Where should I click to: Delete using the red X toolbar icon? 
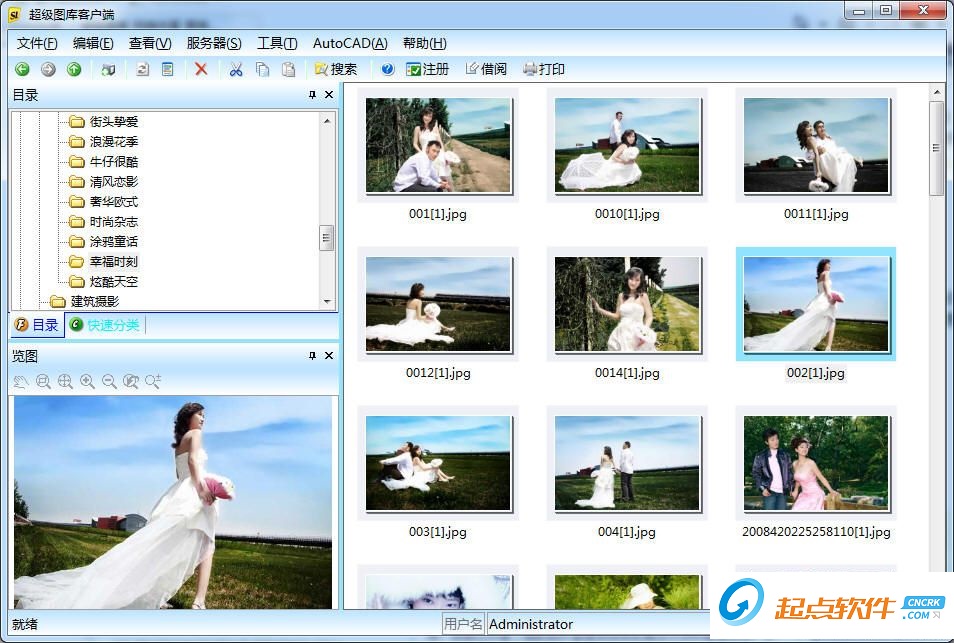200,69
